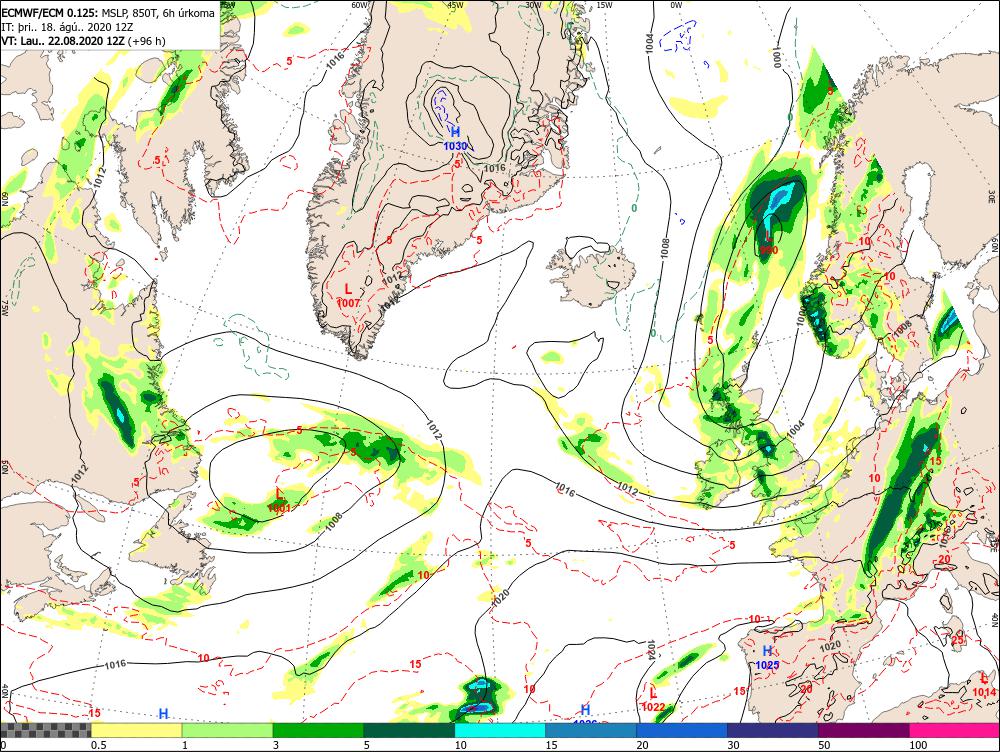Click the "30W" longitude label at top
1000x752 pixels.
click(x=533, y=4)
